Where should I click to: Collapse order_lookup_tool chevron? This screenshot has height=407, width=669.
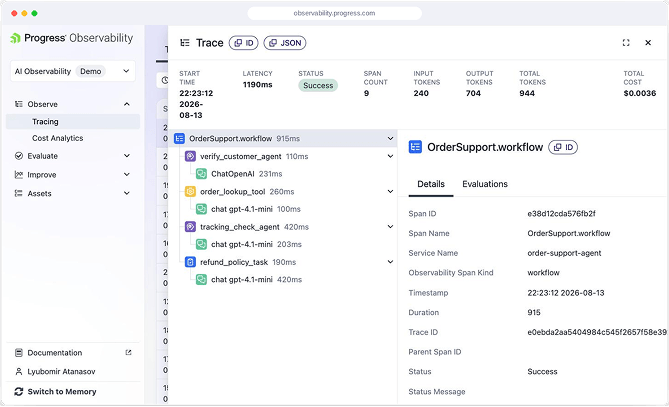390,191
